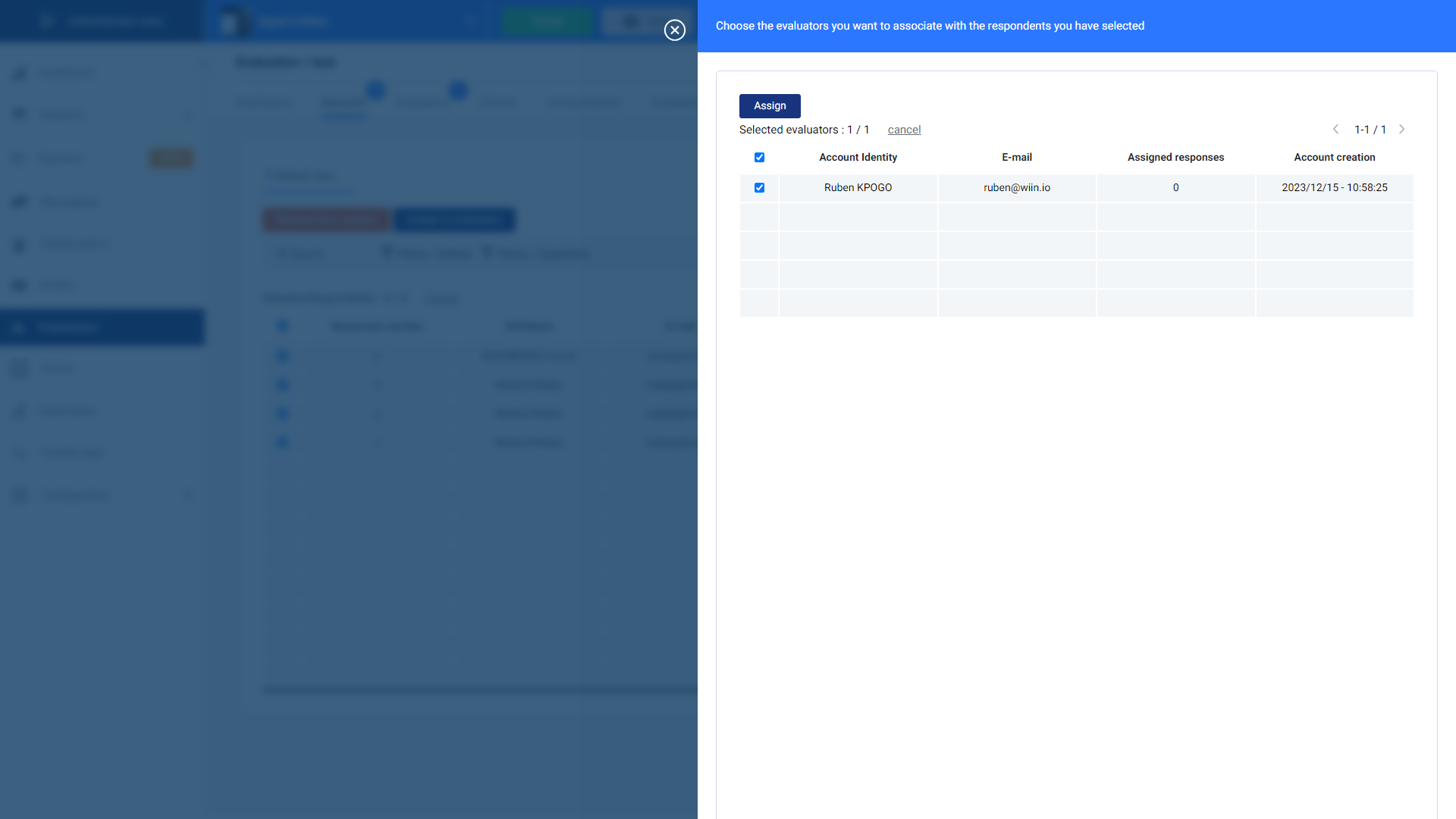Image resolution: width=1456 pixels, height=819 pixels.
Task: Click the 2023/12/15 account creation date cell
Action: point(1334,188)
